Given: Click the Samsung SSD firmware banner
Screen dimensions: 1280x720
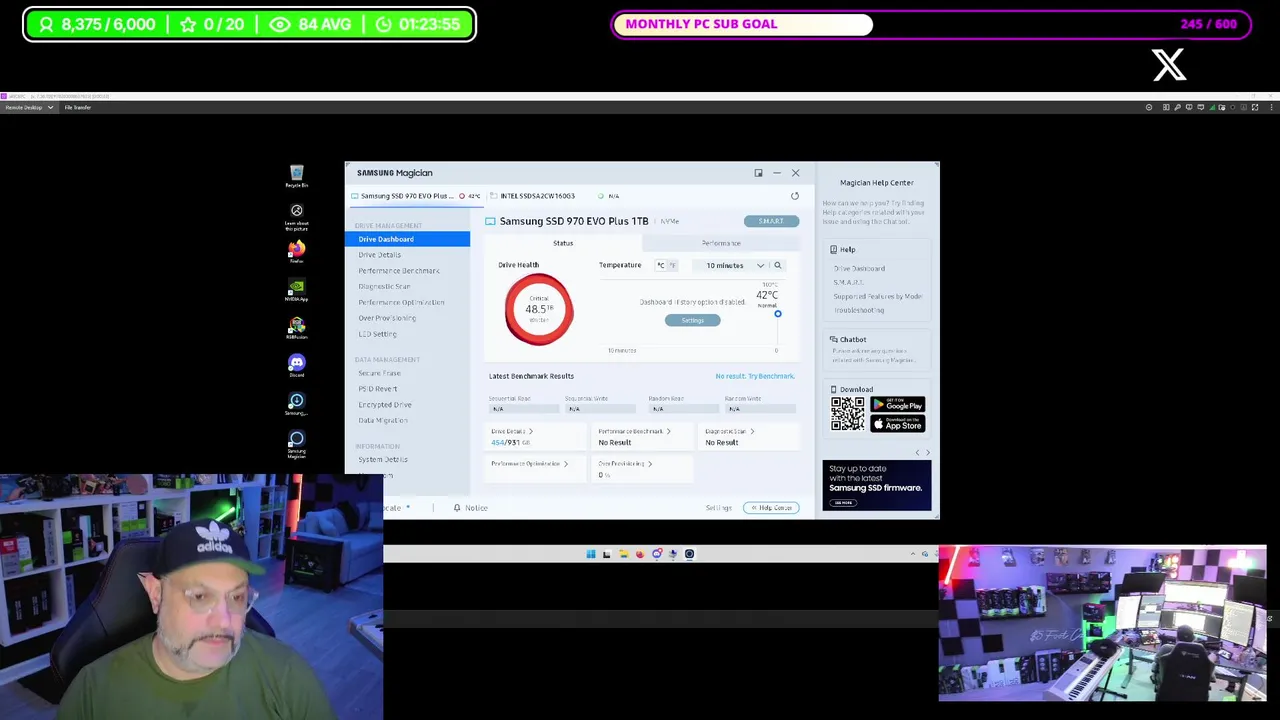Looking at the screenshot, I should 877,486.
